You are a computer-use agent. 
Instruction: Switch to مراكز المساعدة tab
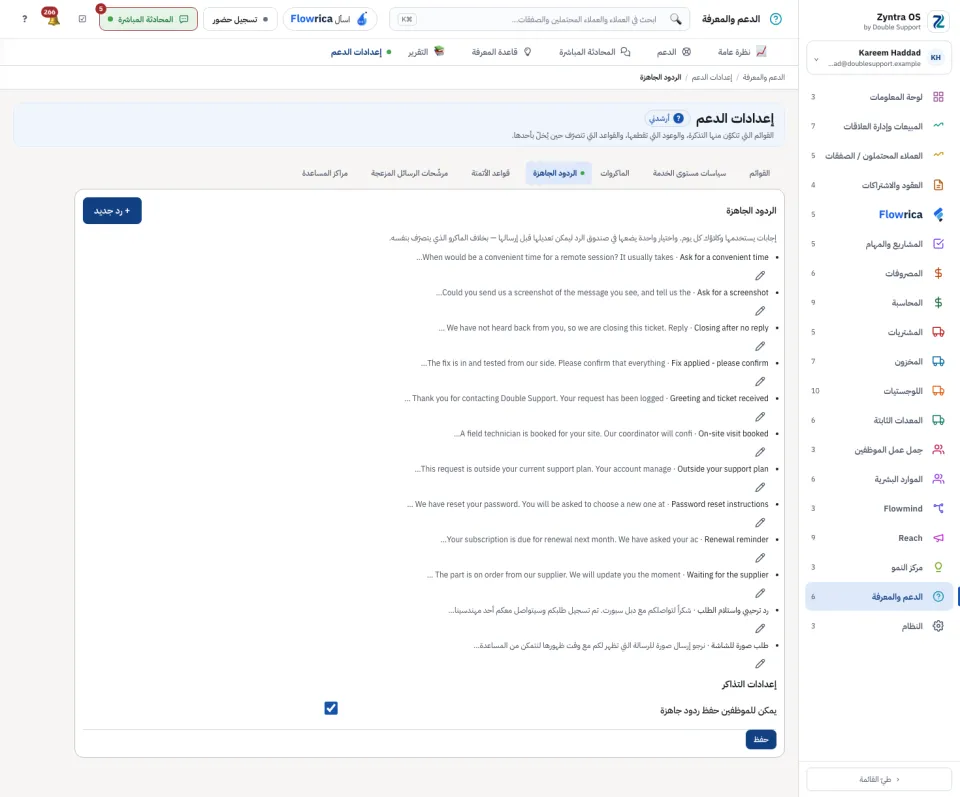point(324,173)
